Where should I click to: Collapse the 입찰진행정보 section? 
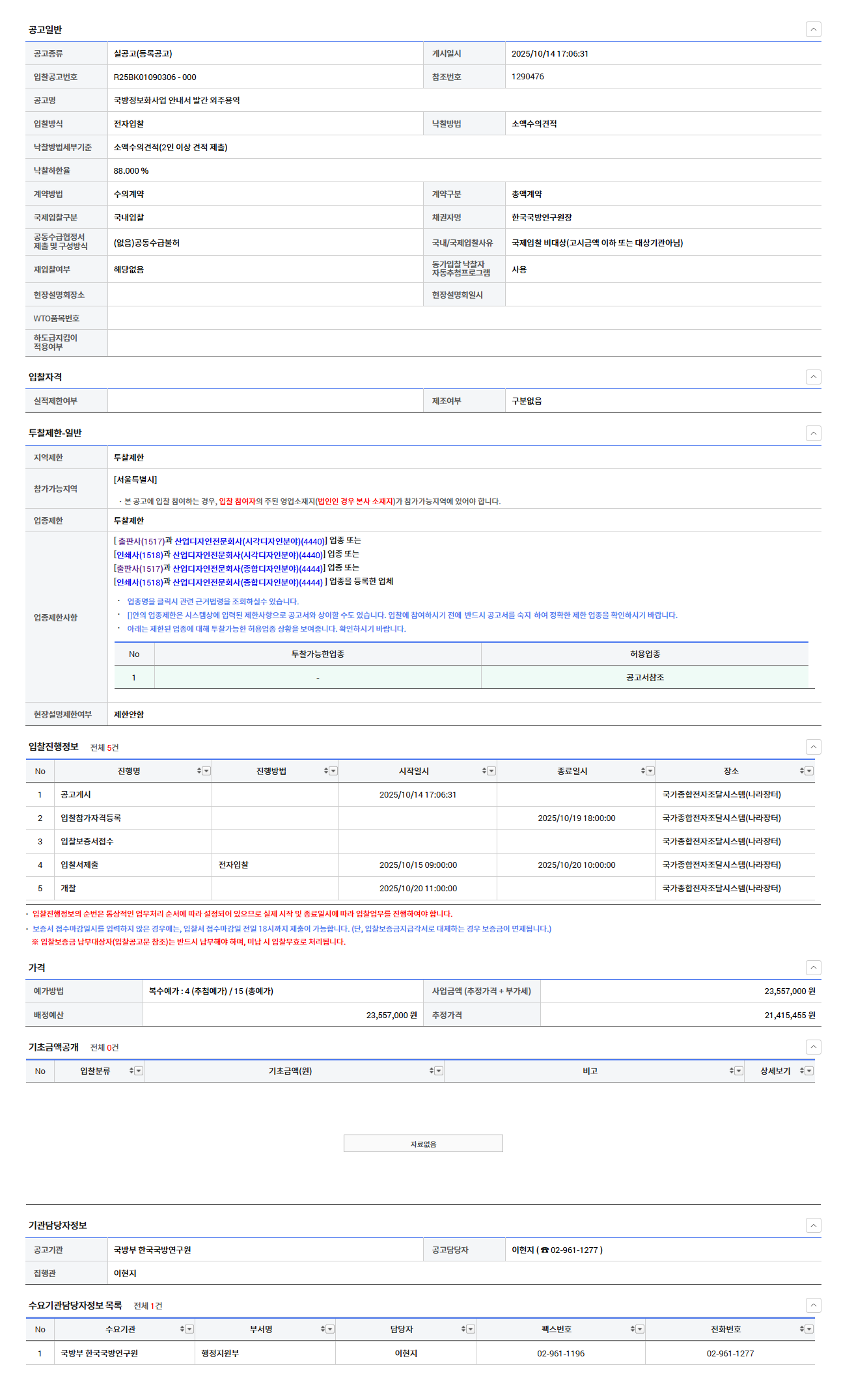(813, 747)
